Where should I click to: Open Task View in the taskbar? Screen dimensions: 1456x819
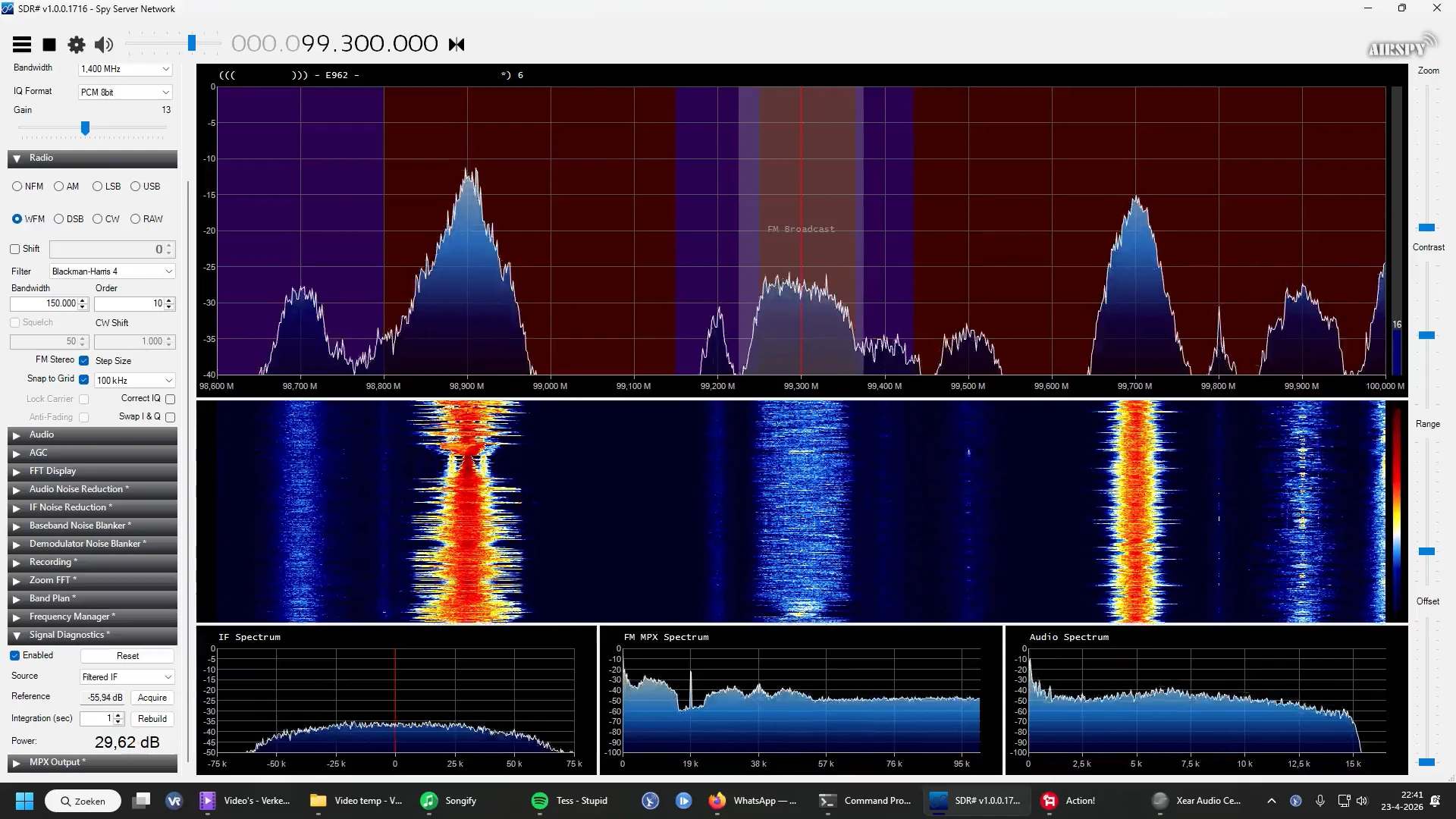(x=141, y=801)
